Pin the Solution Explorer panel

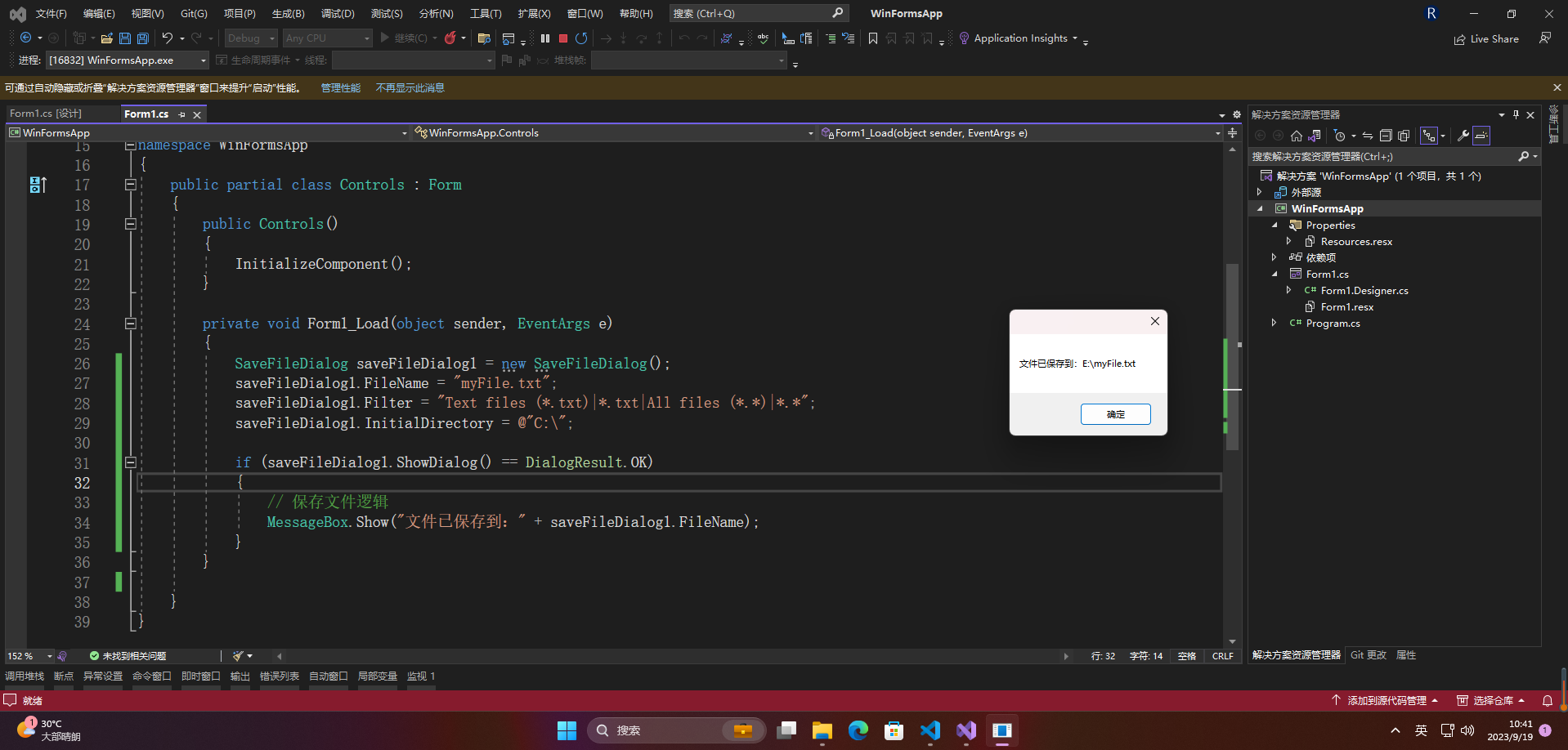(x=1516, y=114)
